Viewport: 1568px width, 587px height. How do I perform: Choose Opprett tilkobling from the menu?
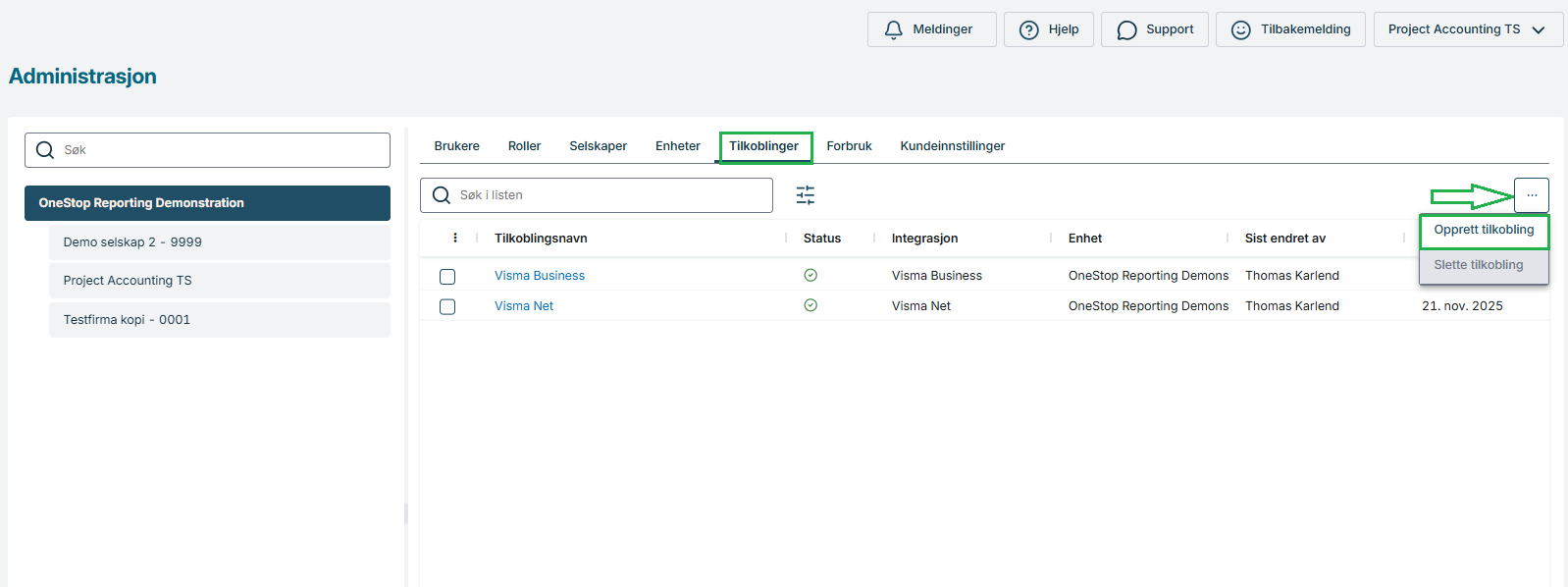coord(1483,230)
